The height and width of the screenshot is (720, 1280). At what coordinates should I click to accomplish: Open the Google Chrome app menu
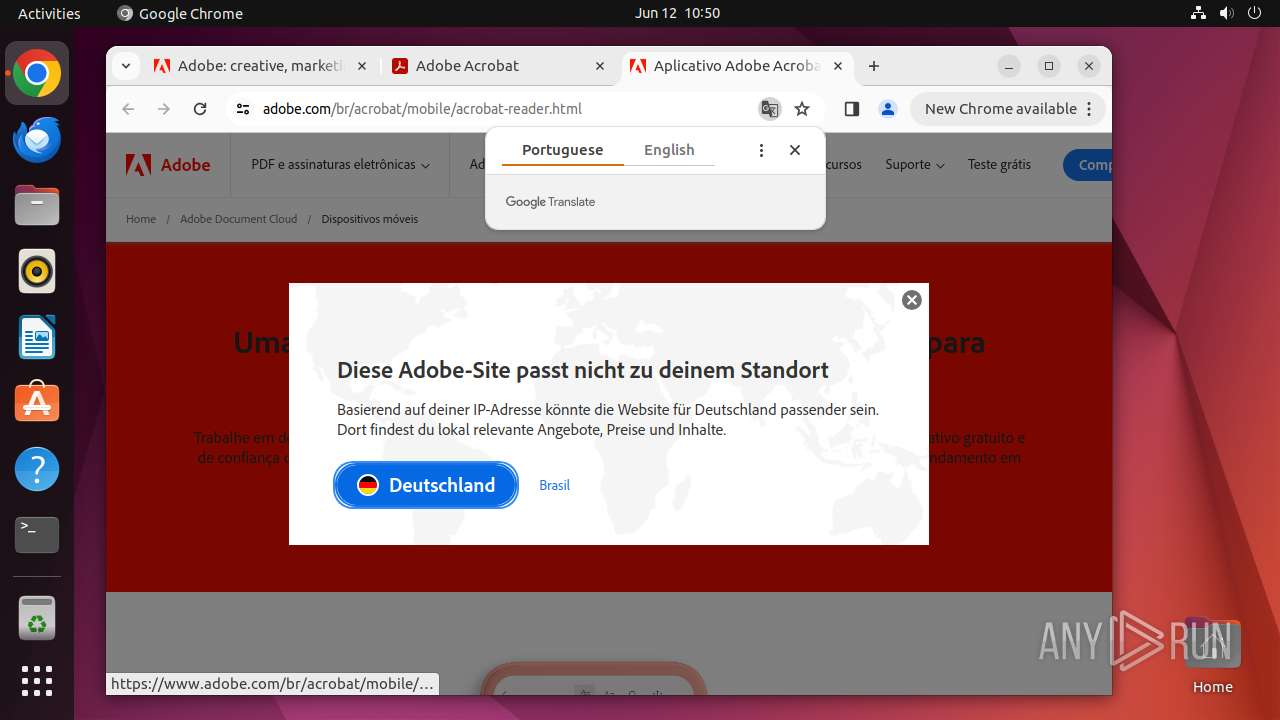(180, 13)
